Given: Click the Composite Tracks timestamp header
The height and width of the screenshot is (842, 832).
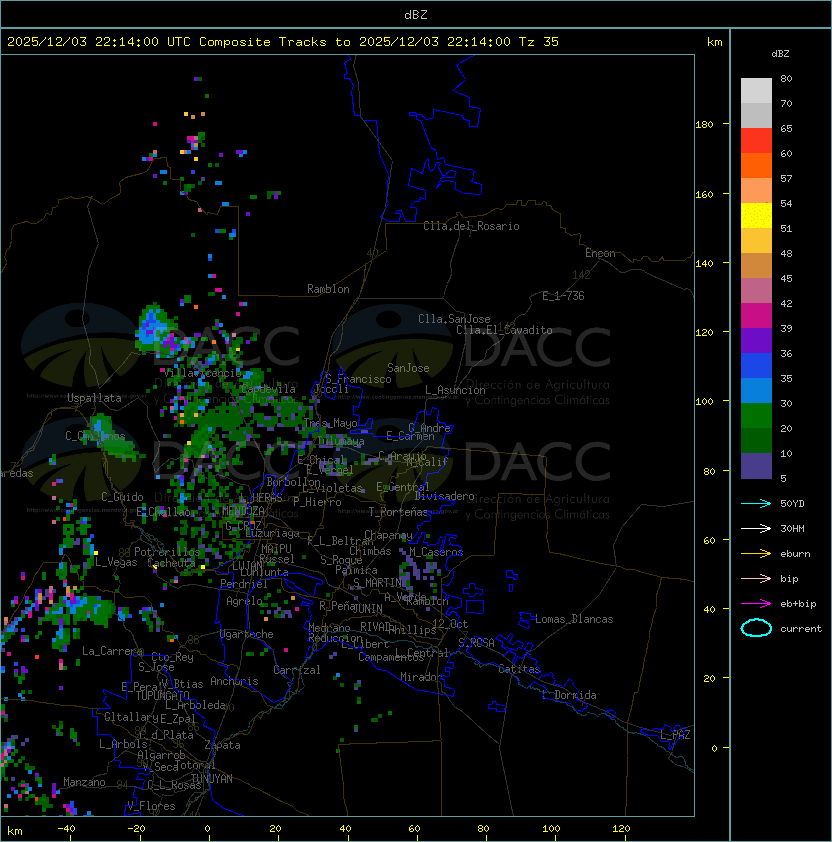Looking at the screenshot, I should (283, 41).
